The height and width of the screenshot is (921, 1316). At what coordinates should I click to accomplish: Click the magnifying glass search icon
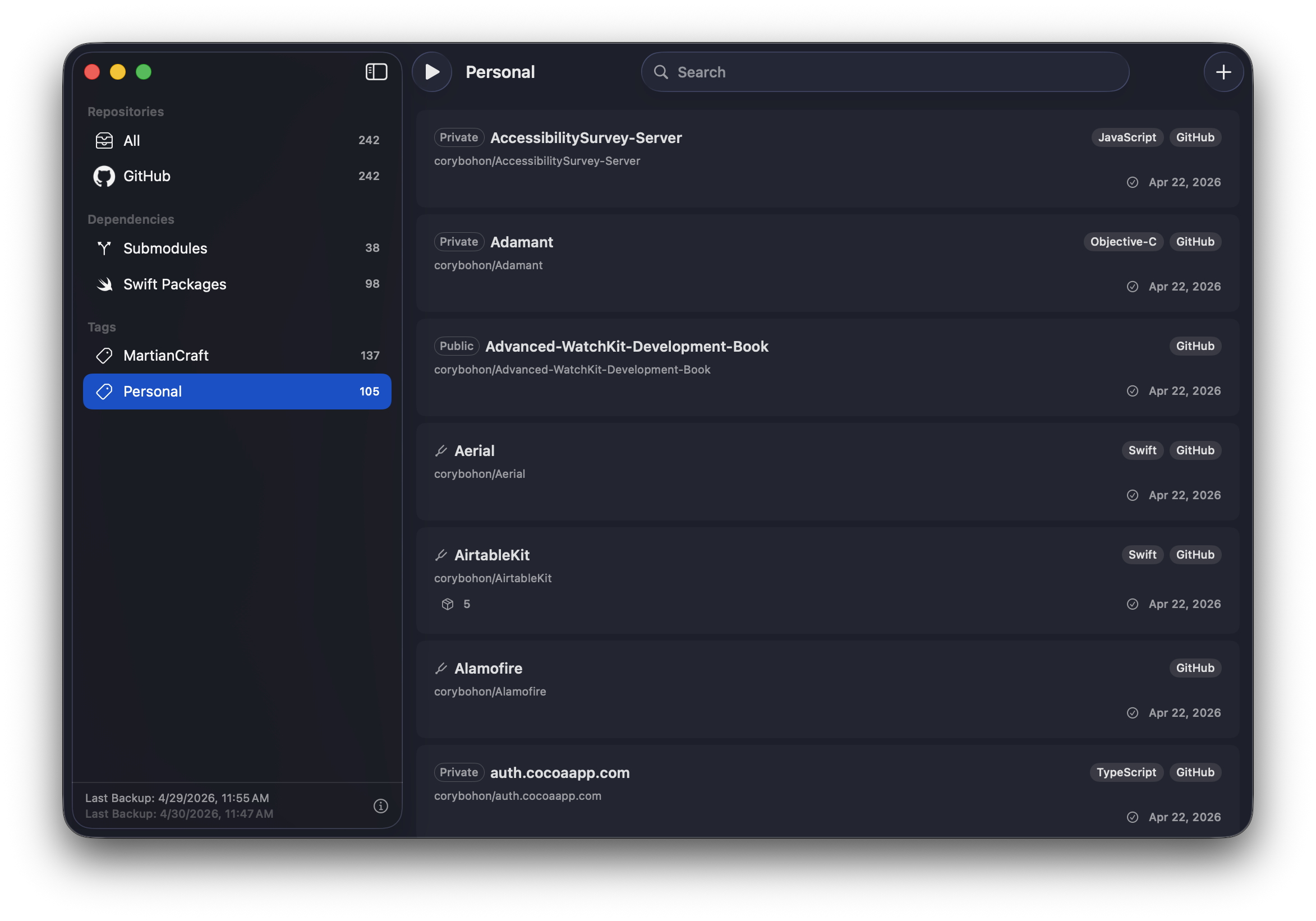point(661,72)
